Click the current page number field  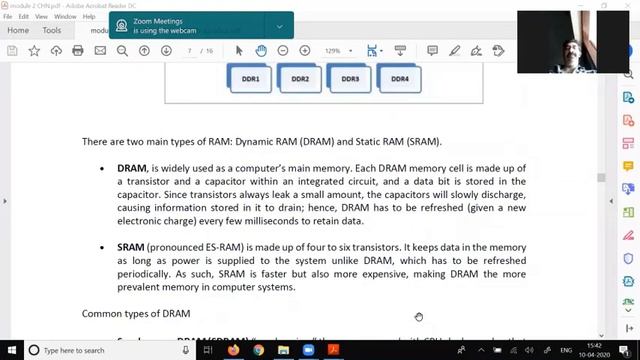coord(189,51)
